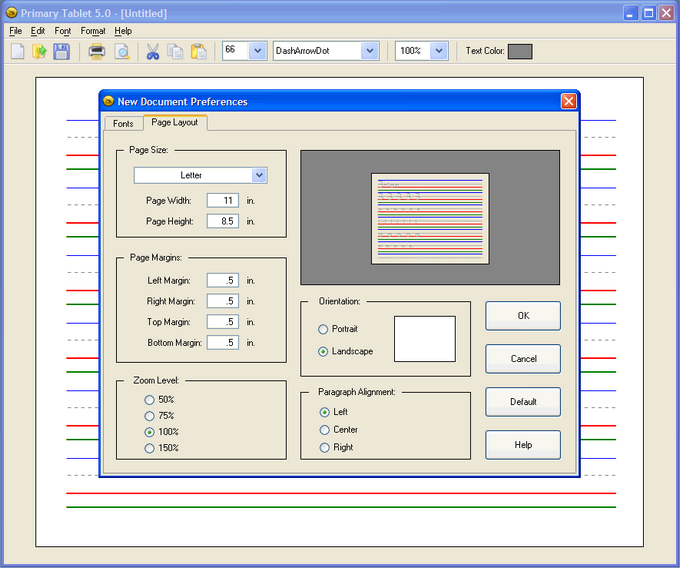
Task: Click the Paste clipboard icon
Action: (x=199, y=51)
